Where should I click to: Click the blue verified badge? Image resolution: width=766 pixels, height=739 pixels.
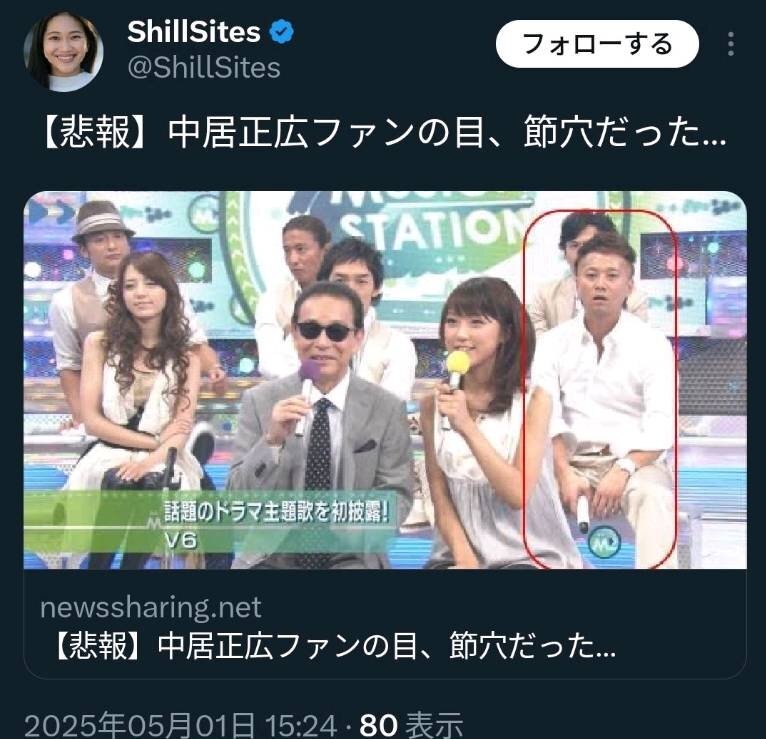point(282,32)
